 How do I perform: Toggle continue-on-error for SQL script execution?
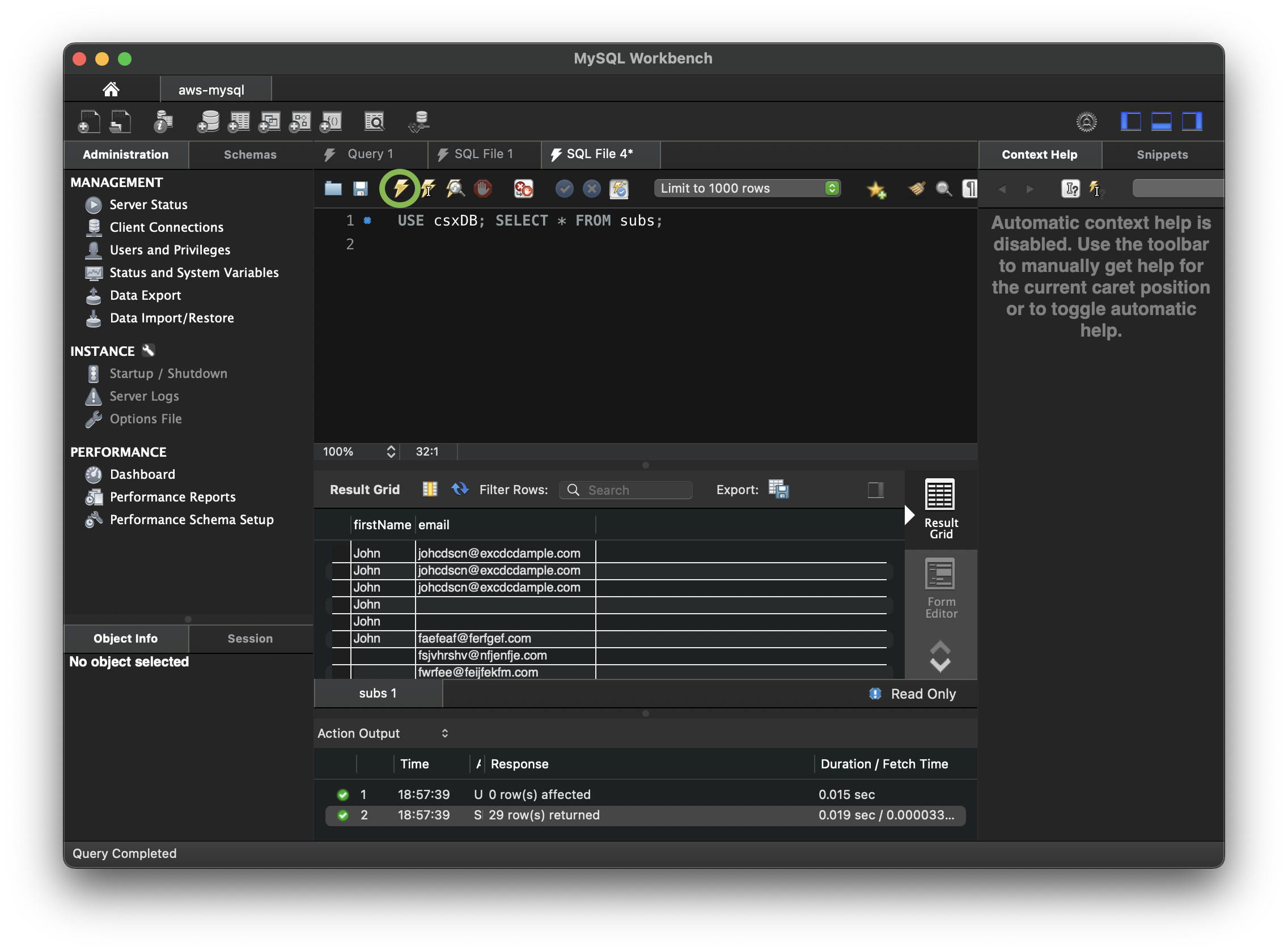523,189
